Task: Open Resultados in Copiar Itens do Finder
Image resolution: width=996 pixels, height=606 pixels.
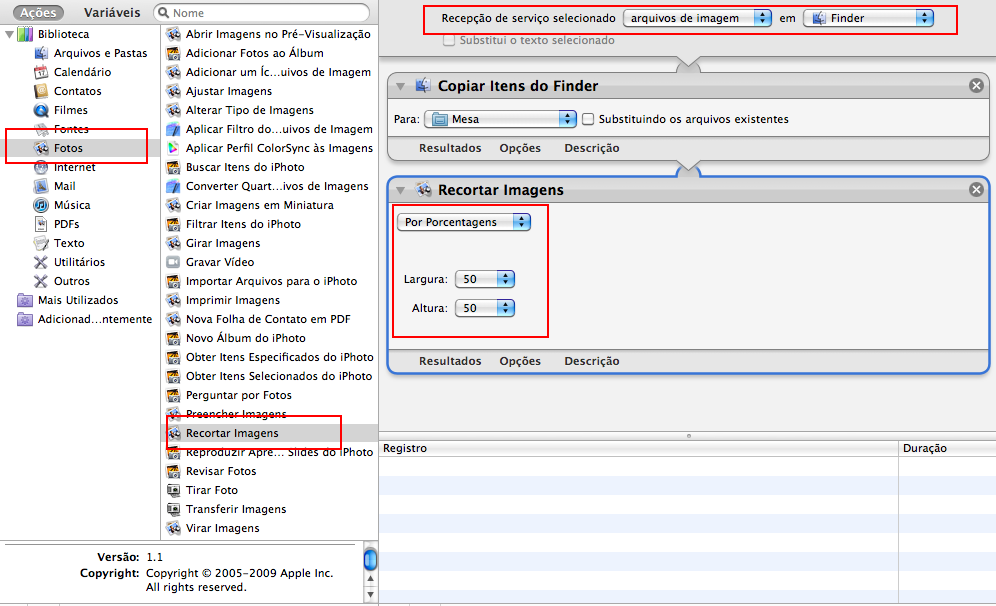Action: point(450,148)
